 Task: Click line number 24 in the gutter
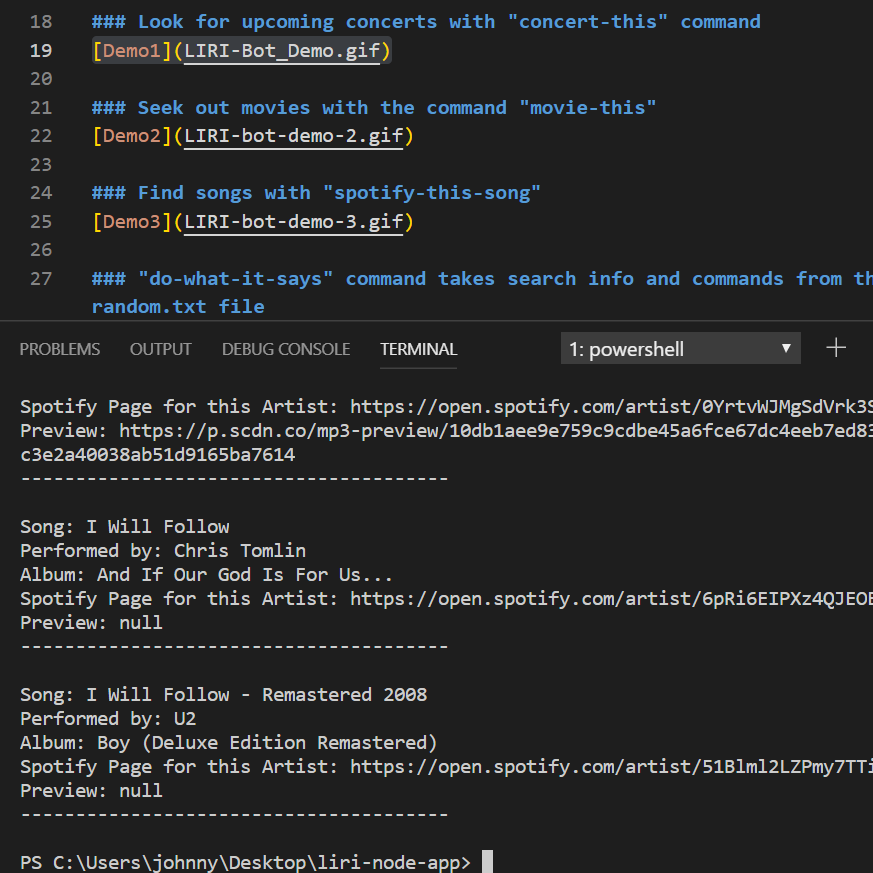(40, 192)
